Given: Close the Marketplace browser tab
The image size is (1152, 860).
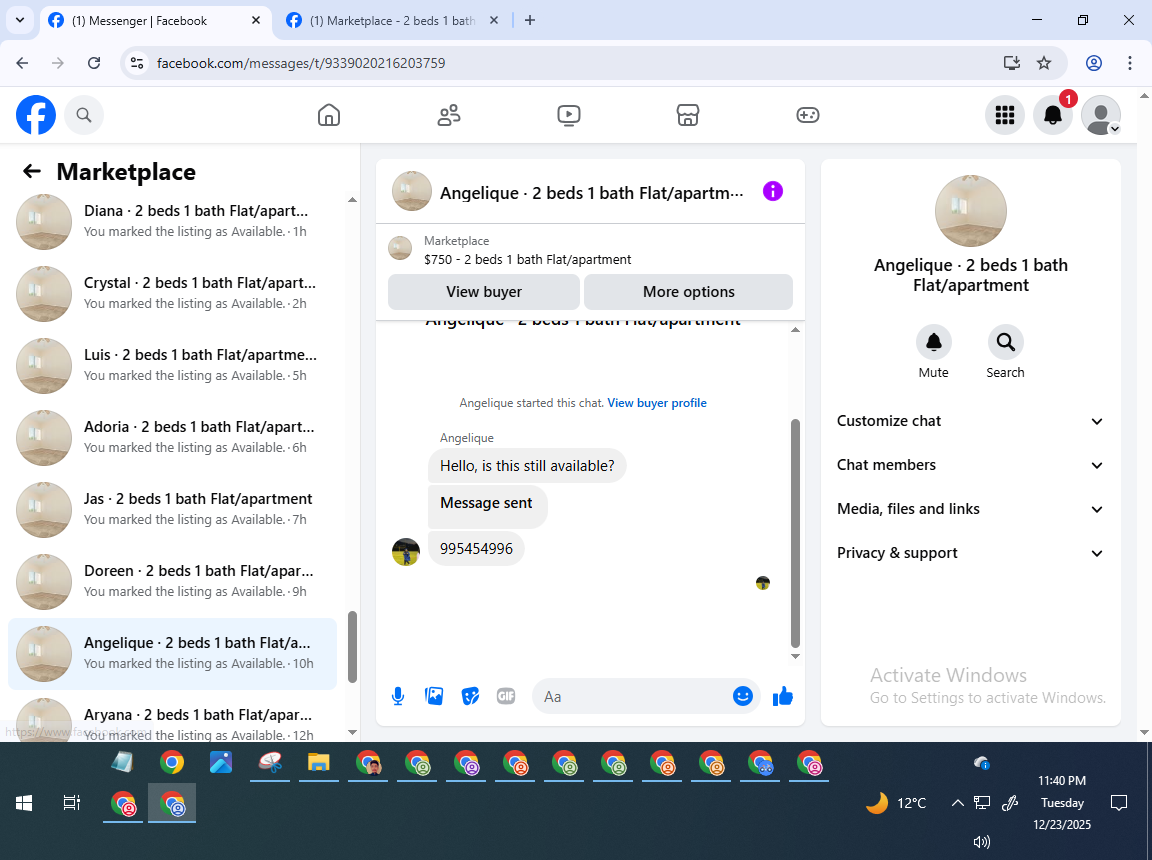Looking at the screenshot, I should point(494,21).
